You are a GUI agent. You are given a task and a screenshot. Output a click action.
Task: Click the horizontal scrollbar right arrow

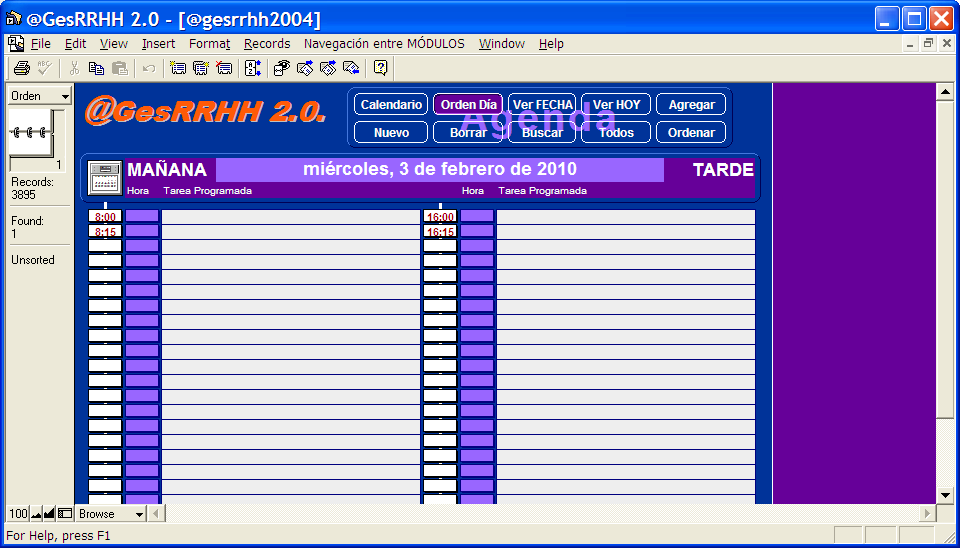(x=928, y=513)
